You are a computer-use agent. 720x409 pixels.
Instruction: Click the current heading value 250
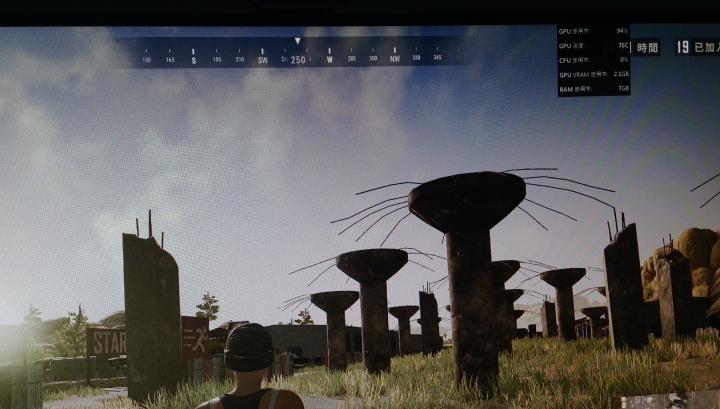pos(298,60)
